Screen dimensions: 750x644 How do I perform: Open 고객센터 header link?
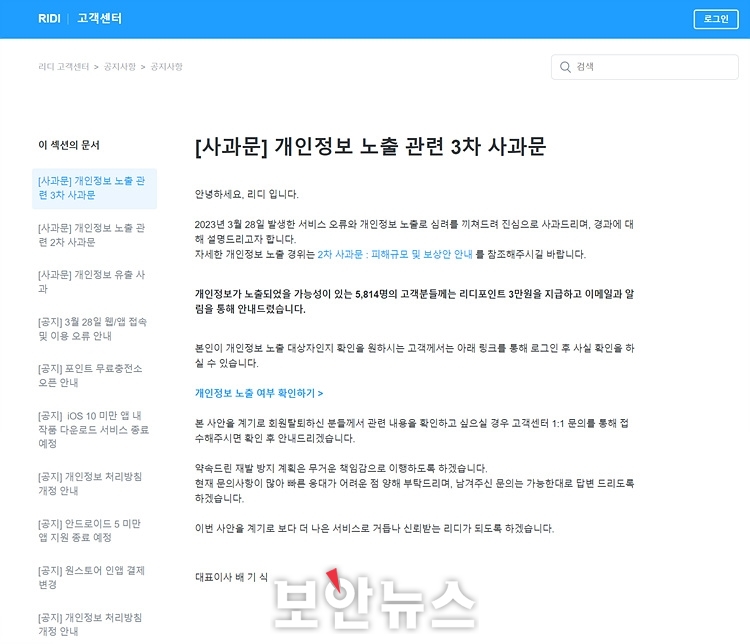point(99,18)
